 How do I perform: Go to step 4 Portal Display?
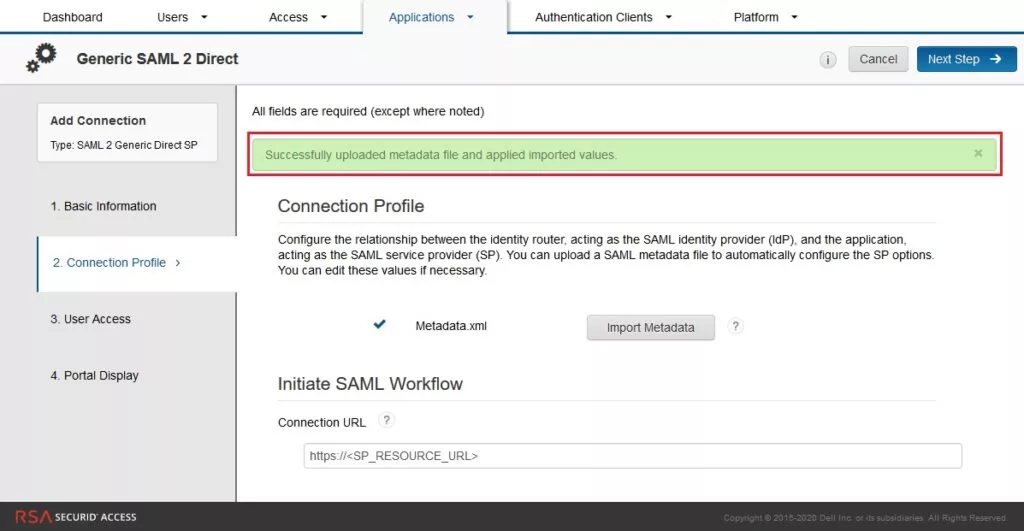pos(94,376)
